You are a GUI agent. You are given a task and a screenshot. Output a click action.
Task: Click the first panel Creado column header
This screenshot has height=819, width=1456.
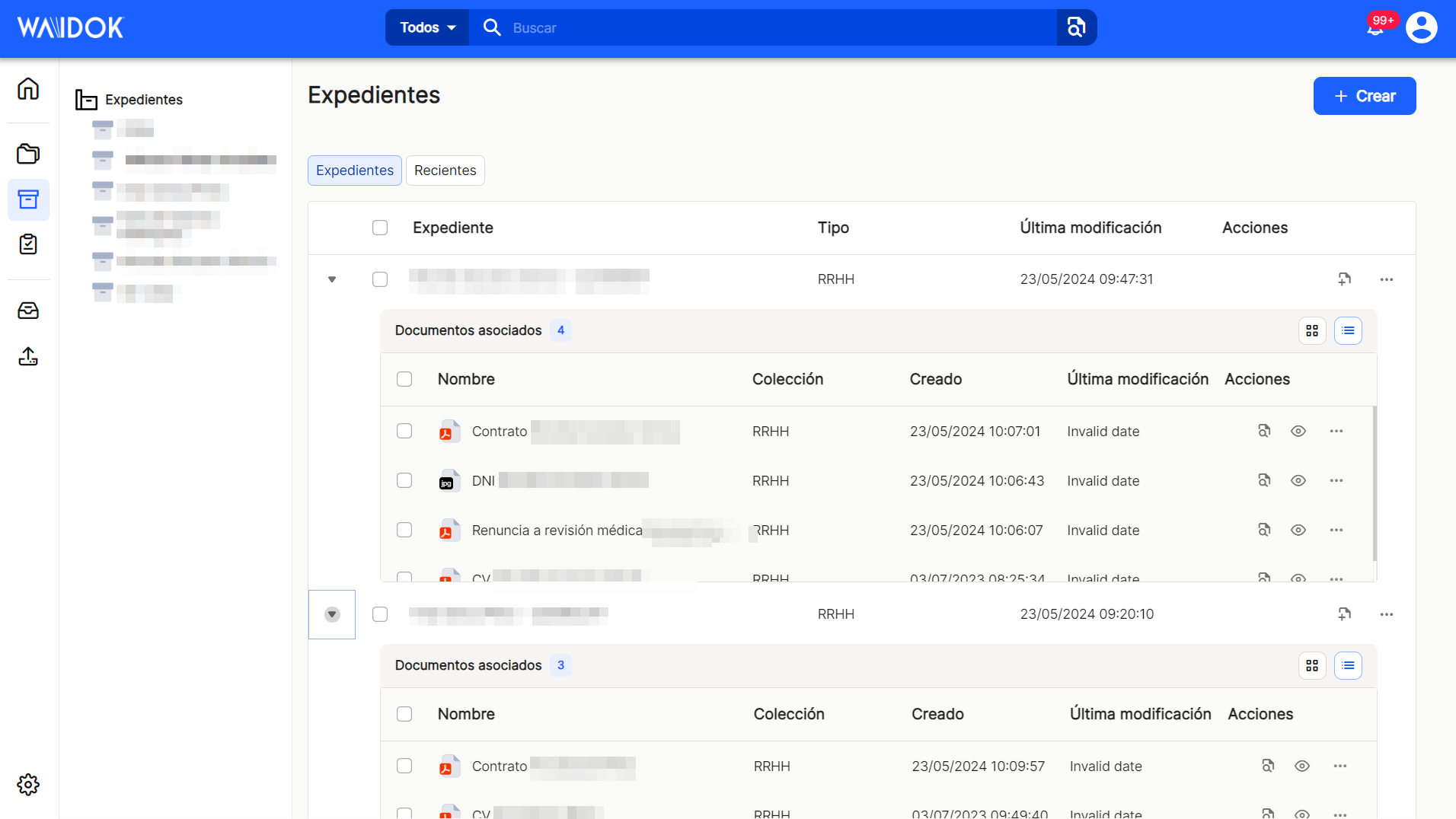pos(935,379)
